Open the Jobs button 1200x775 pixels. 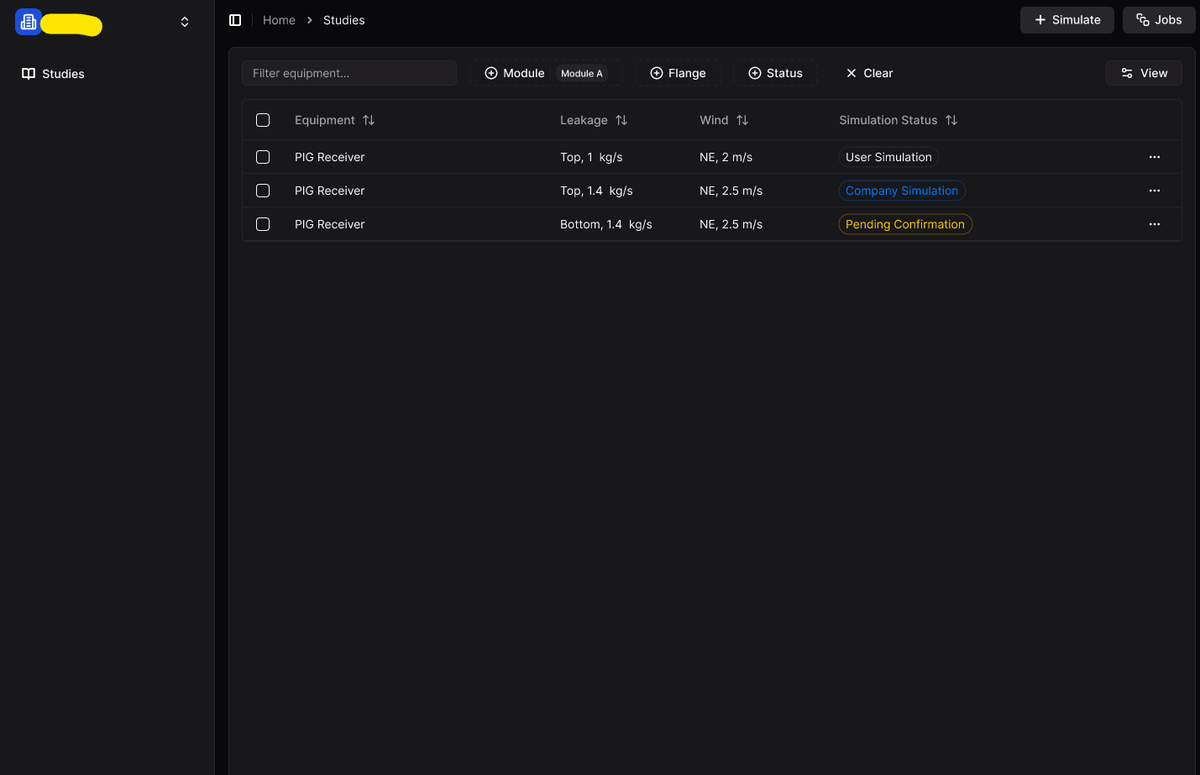pos(1159,20)
